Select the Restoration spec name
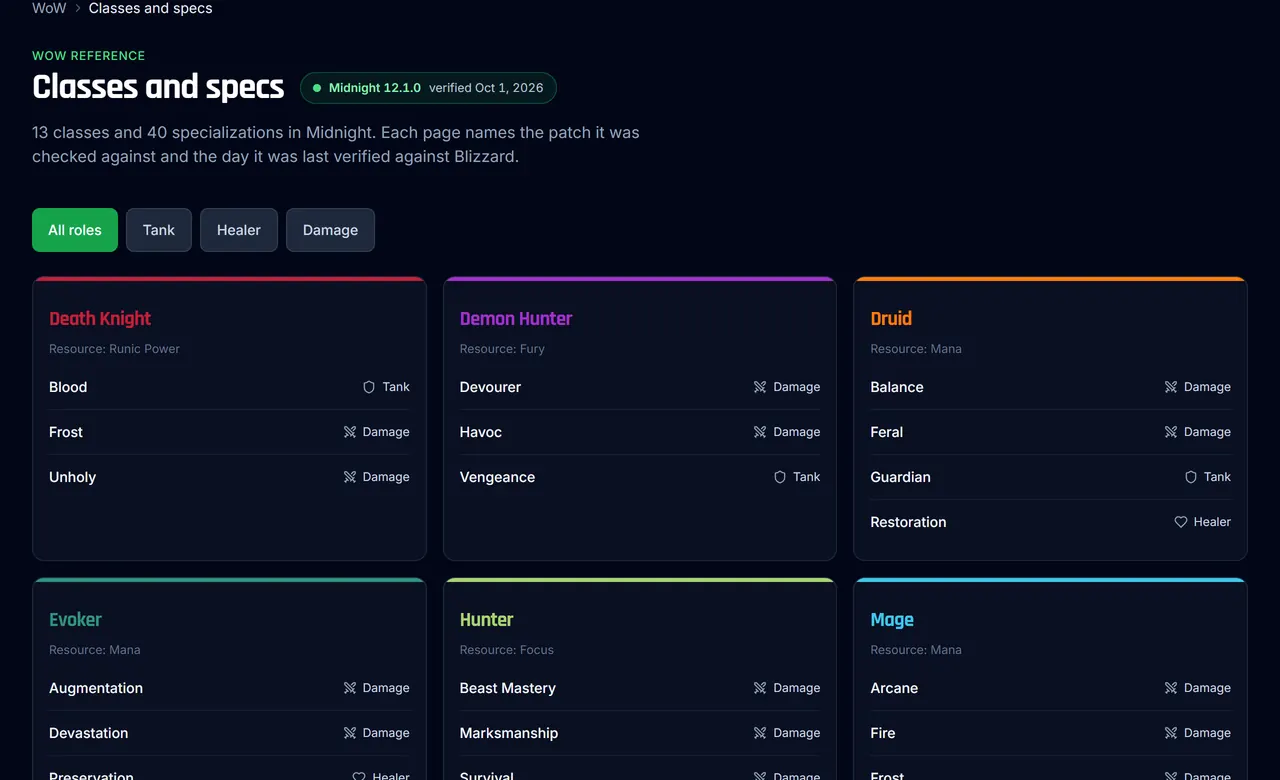This screenshot has height=780, width=1280. click(x=908, y=522)
